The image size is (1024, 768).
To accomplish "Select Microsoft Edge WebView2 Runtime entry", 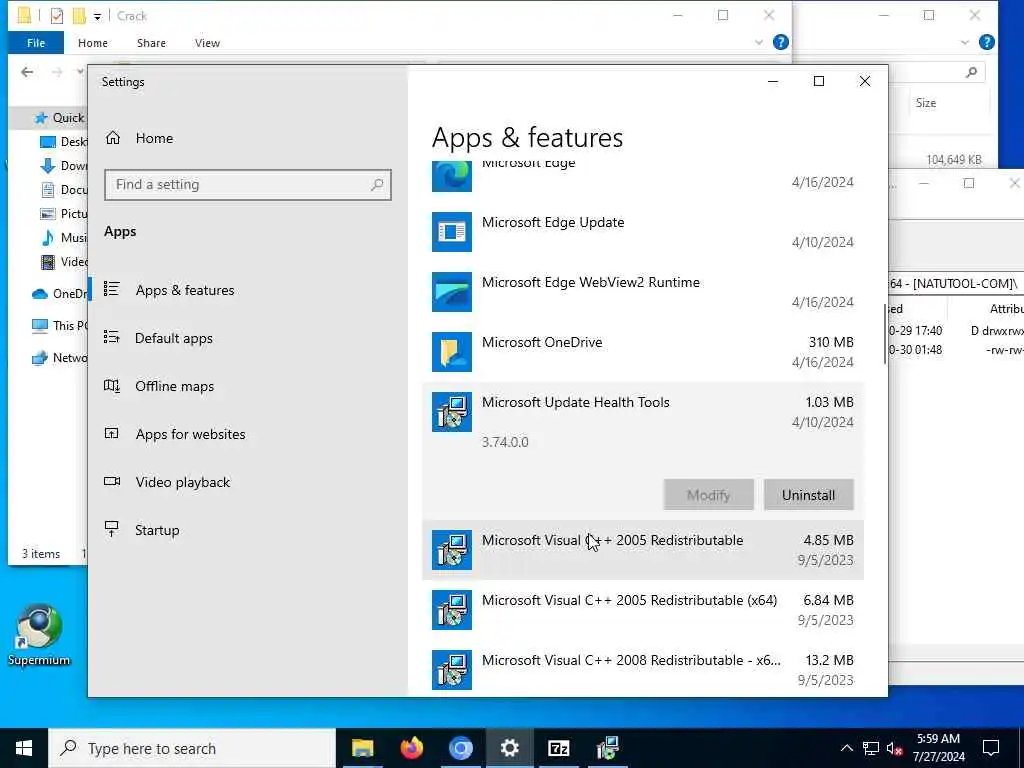I will pos(643,292).
